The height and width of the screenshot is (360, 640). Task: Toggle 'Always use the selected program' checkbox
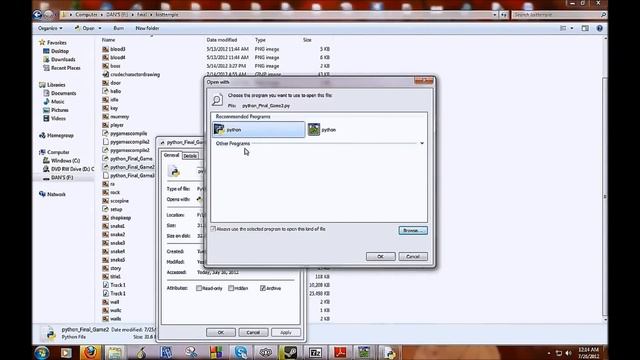click(213, 229)
